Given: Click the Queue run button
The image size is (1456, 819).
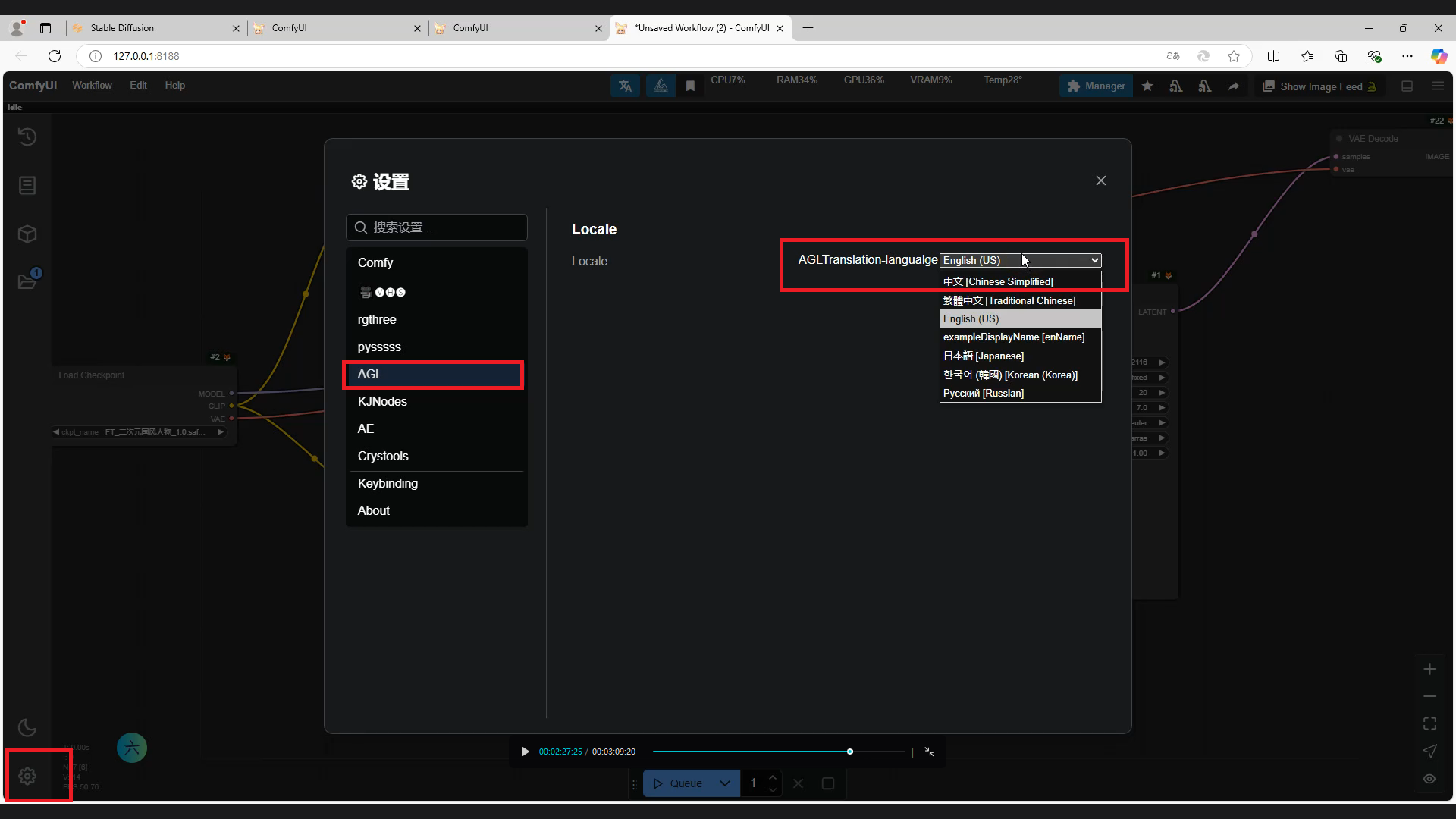Looking at the screenshot, I should coord(678,784).
